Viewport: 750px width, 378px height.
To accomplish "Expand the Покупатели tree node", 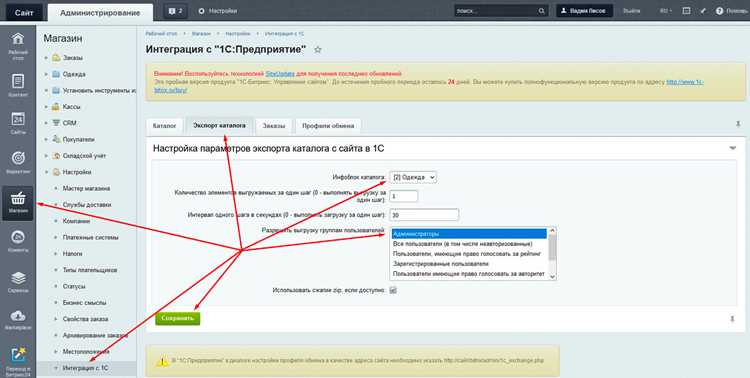I will pyautogui.click(x=46, y=139).
